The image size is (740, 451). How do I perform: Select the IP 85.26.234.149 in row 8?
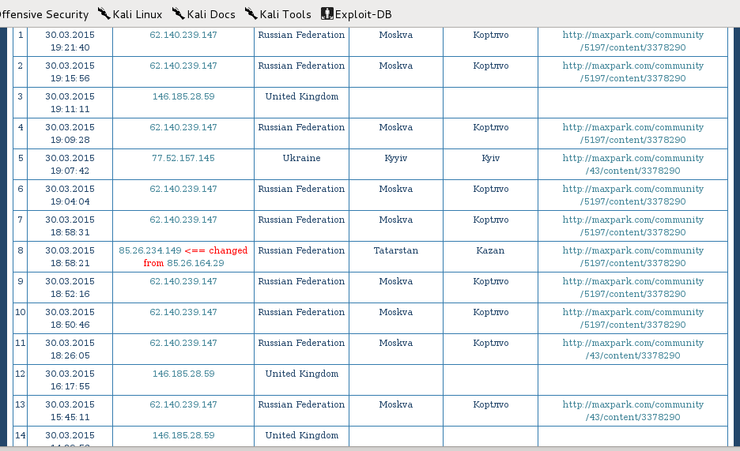point(150,251)
